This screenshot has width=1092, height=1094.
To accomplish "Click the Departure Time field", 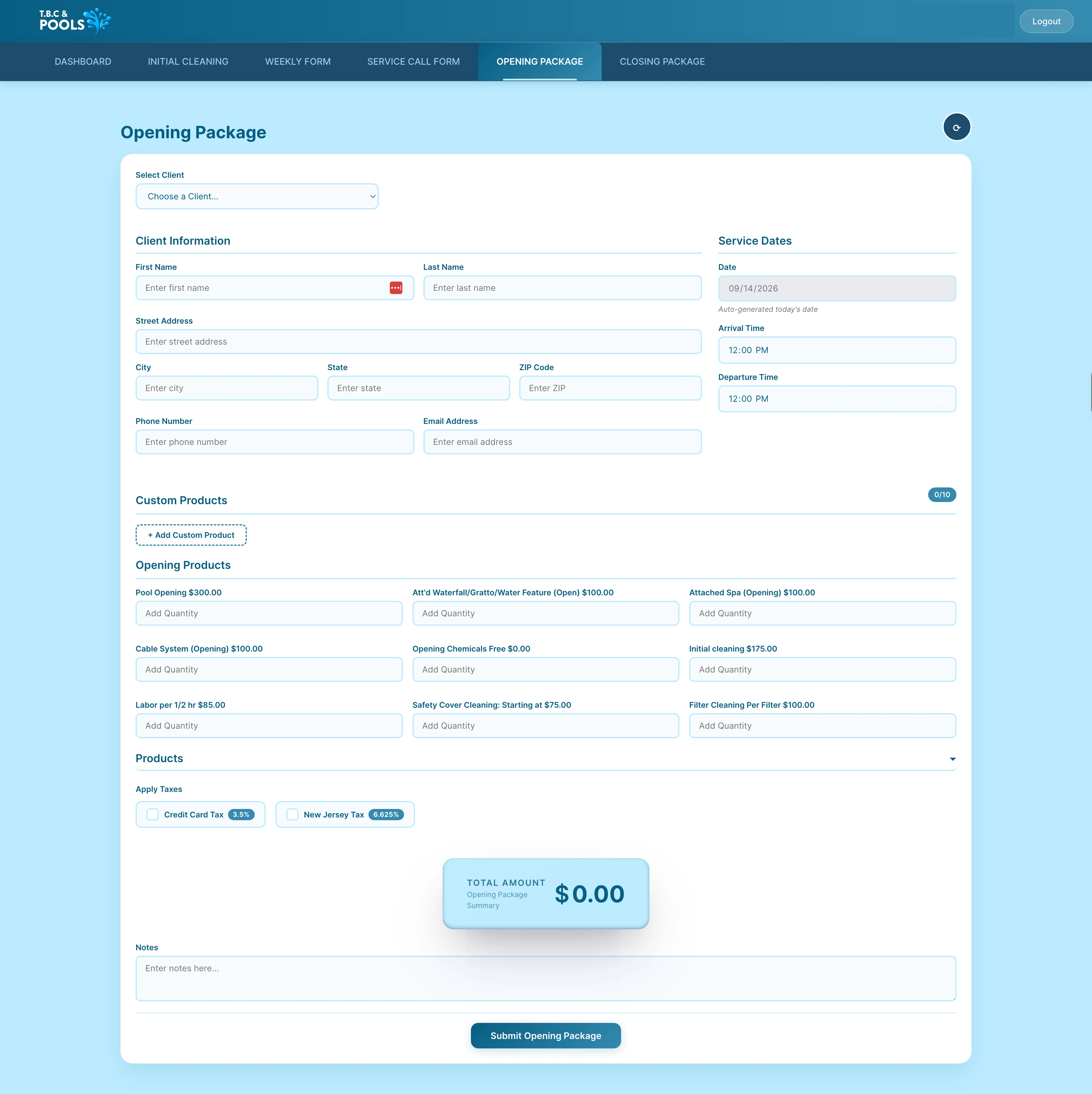I will click(837, 399).
